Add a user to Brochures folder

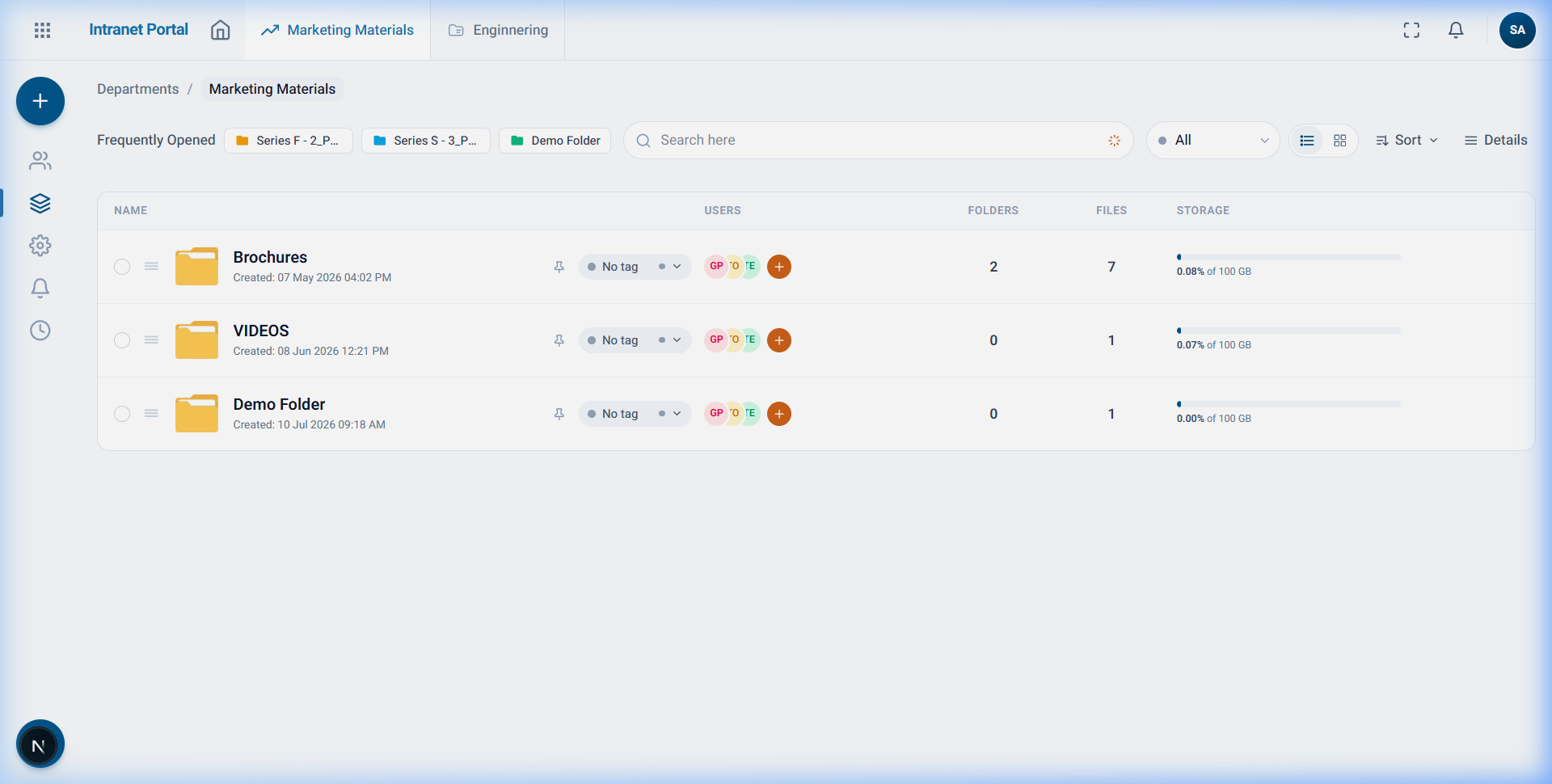tap(779, 267)
